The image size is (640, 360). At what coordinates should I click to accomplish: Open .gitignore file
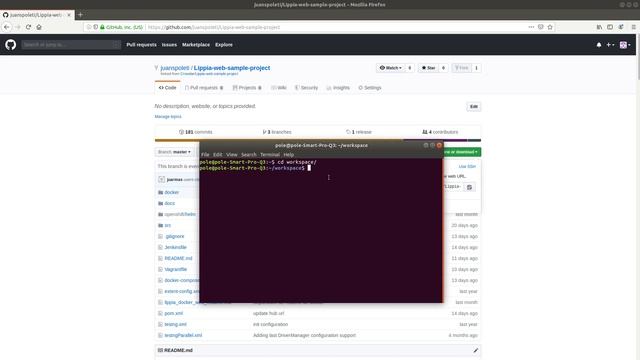point(174,236)
